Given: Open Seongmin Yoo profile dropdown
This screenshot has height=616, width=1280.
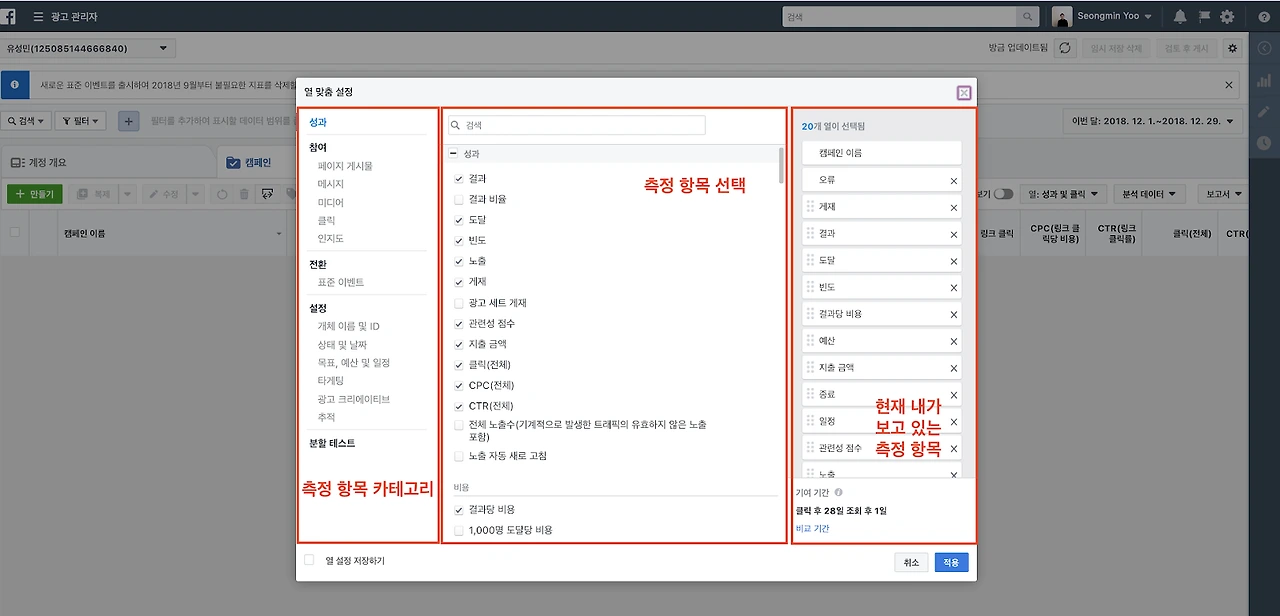Looking at the screenshot, I should click(1101, 17).
